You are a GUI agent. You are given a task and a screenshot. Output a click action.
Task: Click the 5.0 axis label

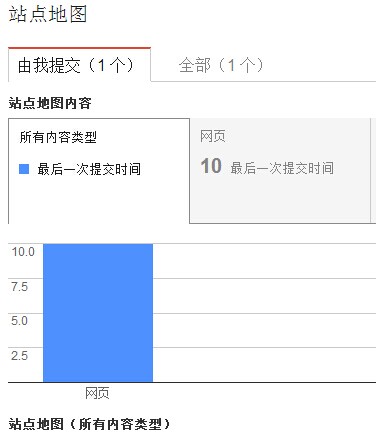pos(19,321)
